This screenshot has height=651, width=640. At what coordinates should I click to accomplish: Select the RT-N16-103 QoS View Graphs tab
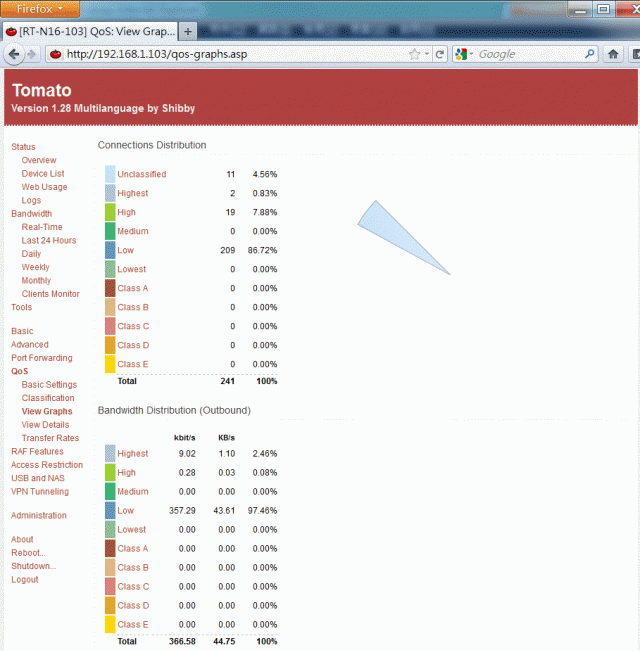(x=90, y=32)
